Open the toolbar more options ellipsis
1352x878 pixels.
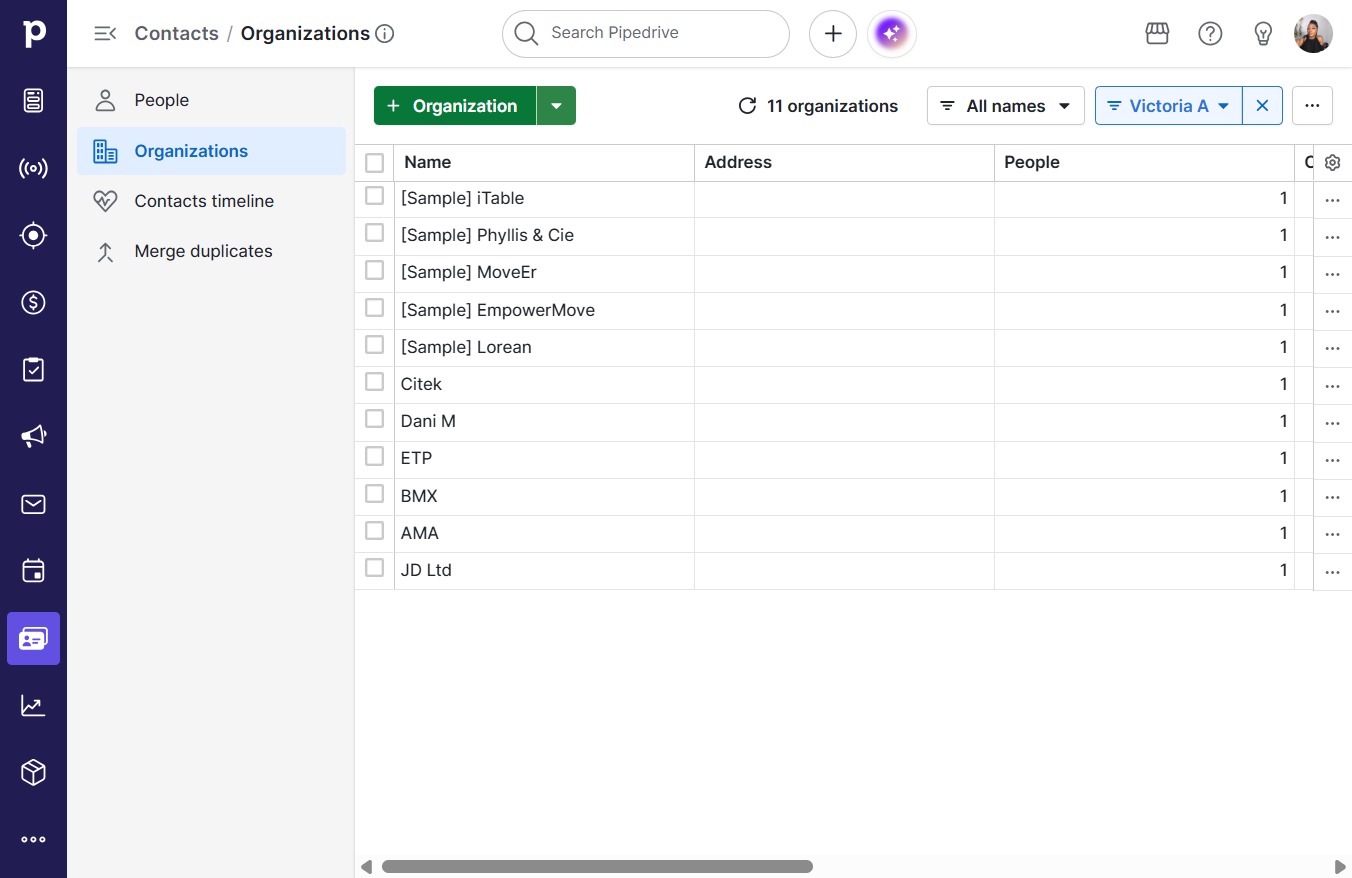1312,106
